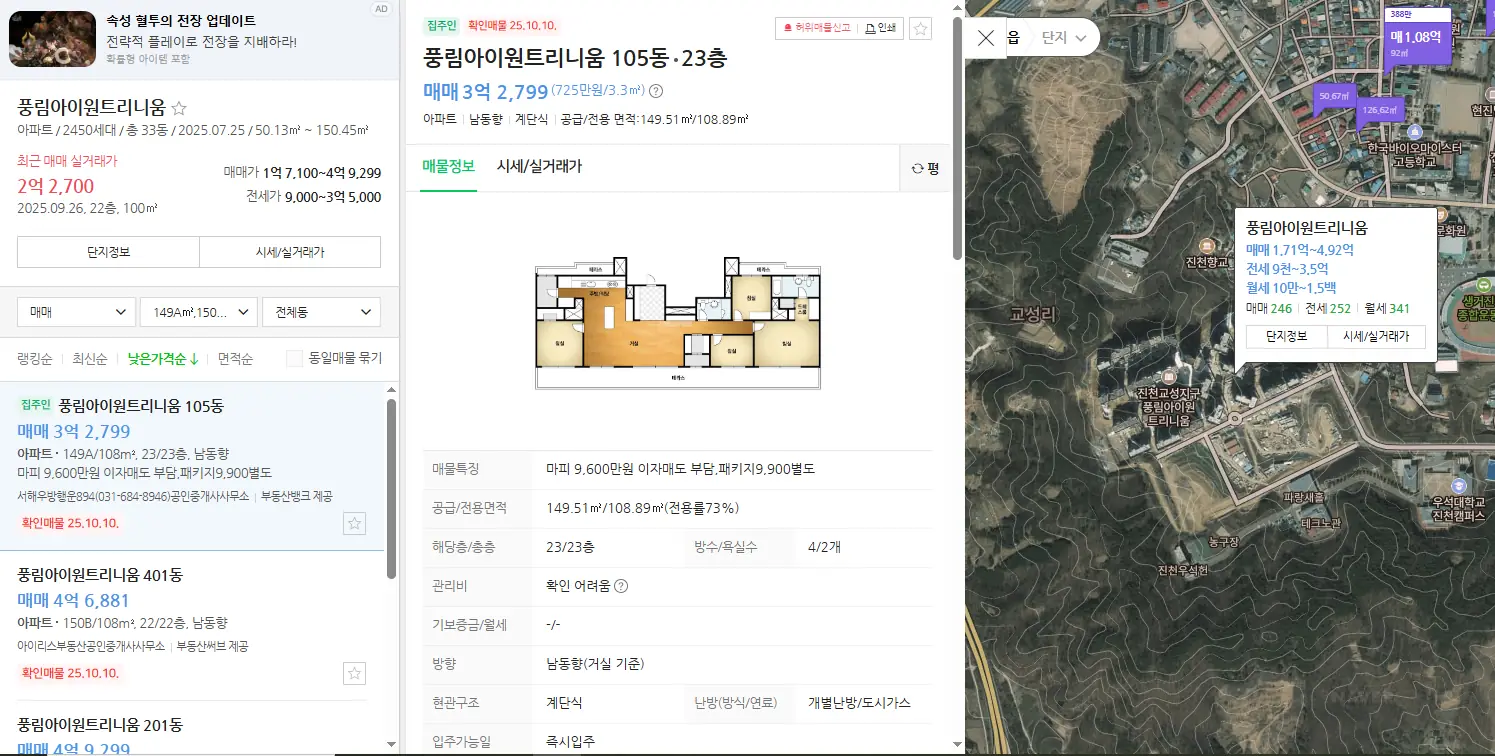Click the help icon beside 확인 어려움

tap(620, 586)
